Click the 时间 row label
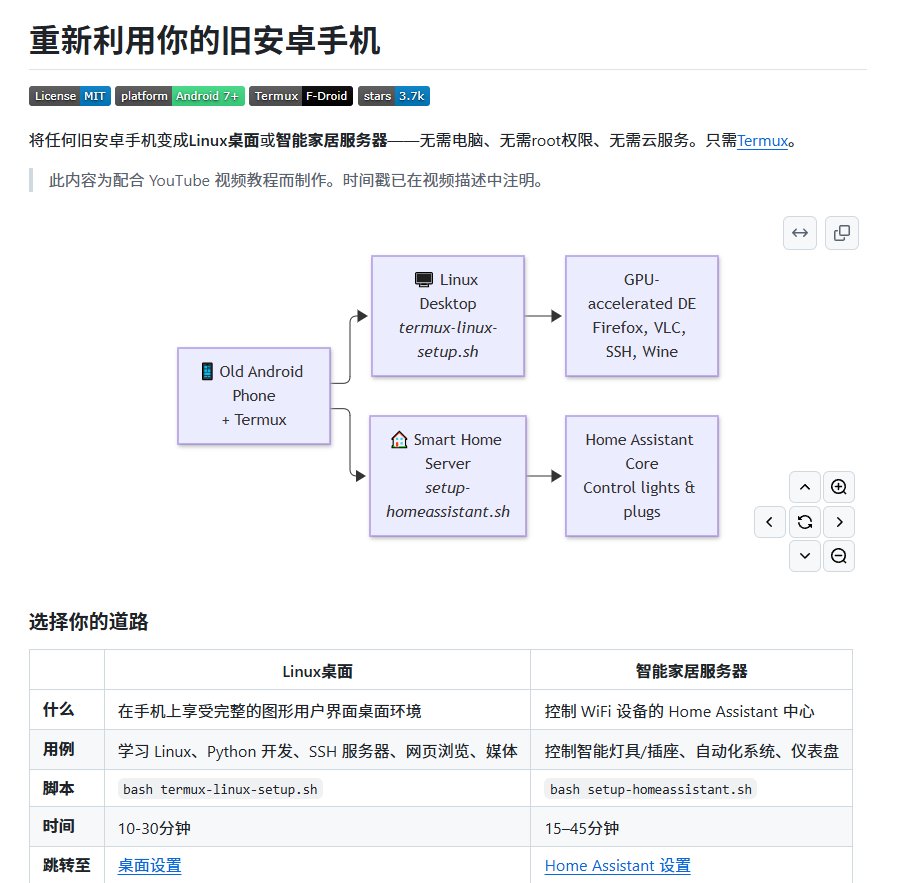The width and height of the screenshot is (897, 883). tap(58, 826)
